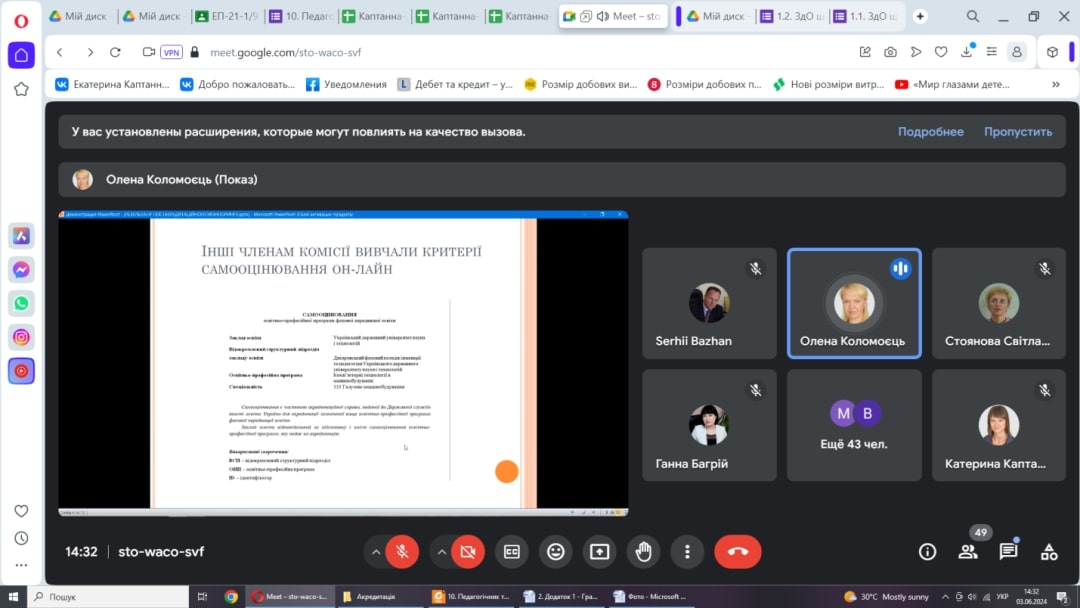
Task: Switch to the 1.2. ЗдО tab
Action: [x=791, y=16]
